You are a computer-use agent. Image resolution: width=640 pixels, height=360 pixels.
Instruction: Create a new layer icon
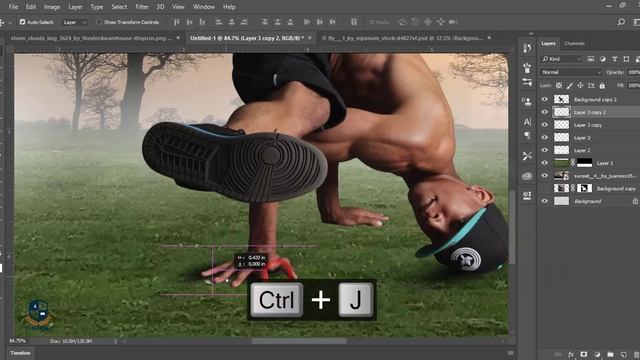coord(623,354)
